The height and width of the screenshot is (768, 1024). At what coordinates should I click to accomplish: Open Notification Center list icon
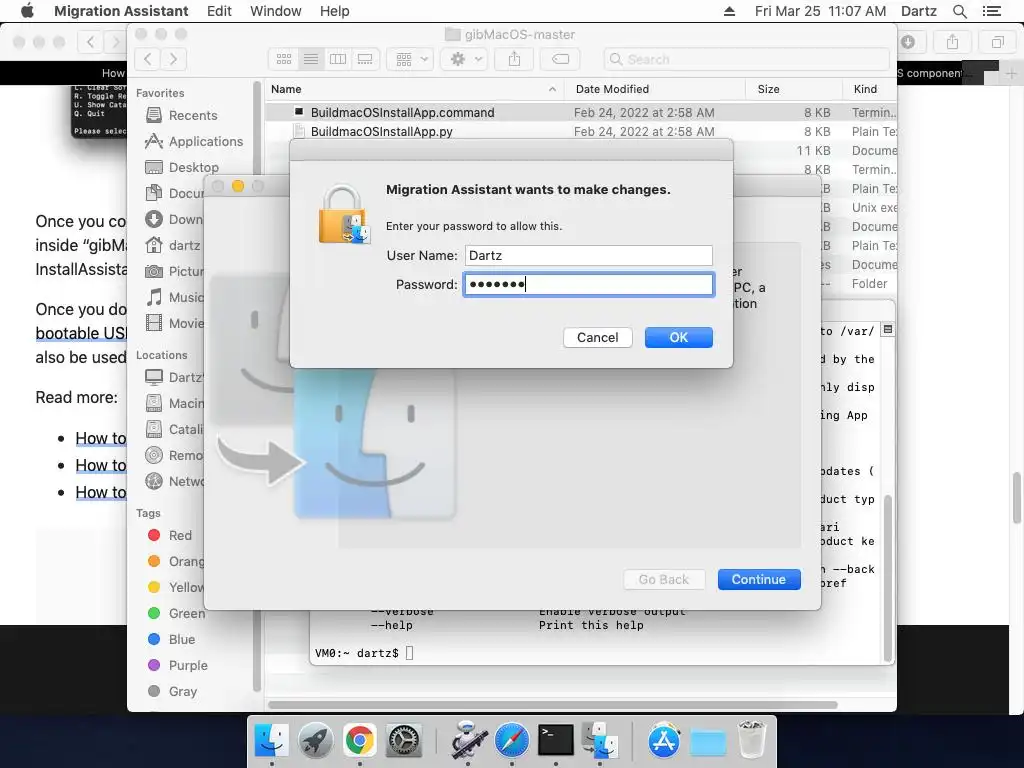click(x=991, y=11)
